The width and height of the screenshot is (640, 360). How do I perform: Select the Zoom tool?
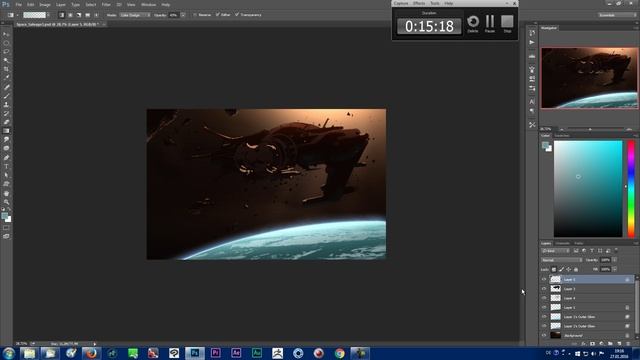(x=6, y=202)
